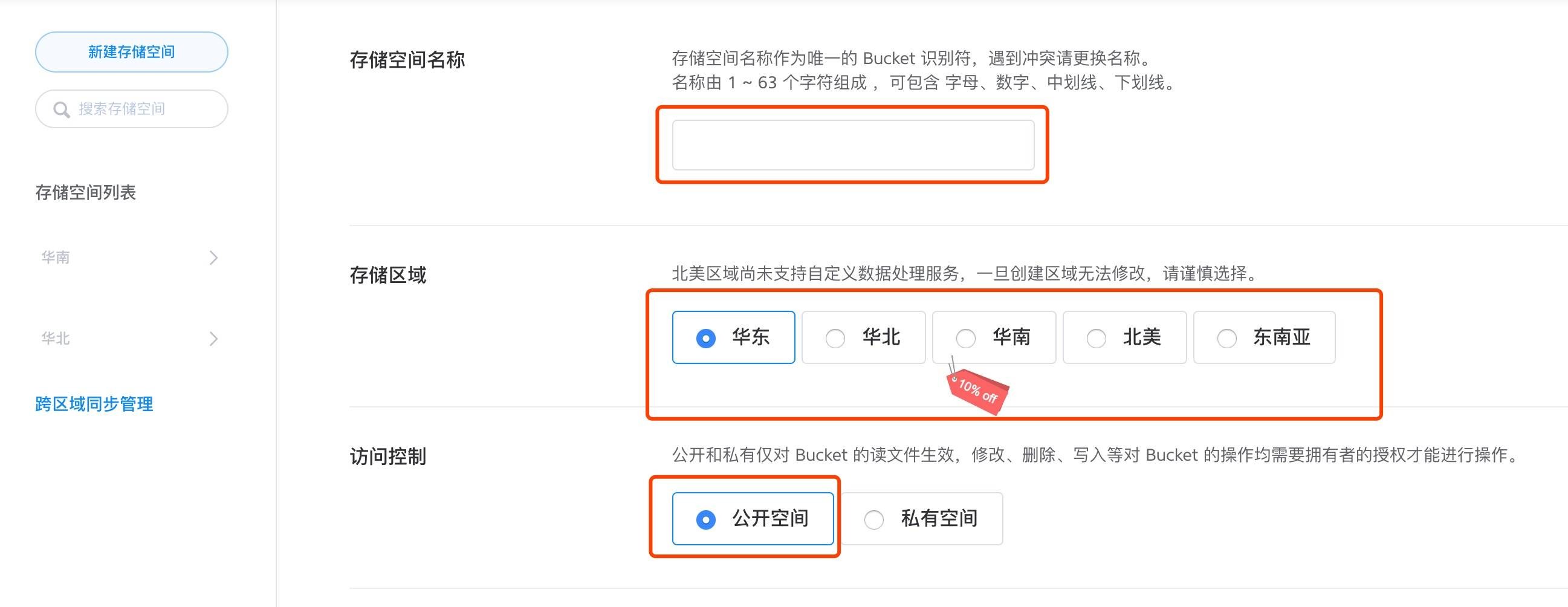This screenshot has width=1568, height=607.
Task: Focus the 搜索存储空间 search field
Action: tap(132, 109)
